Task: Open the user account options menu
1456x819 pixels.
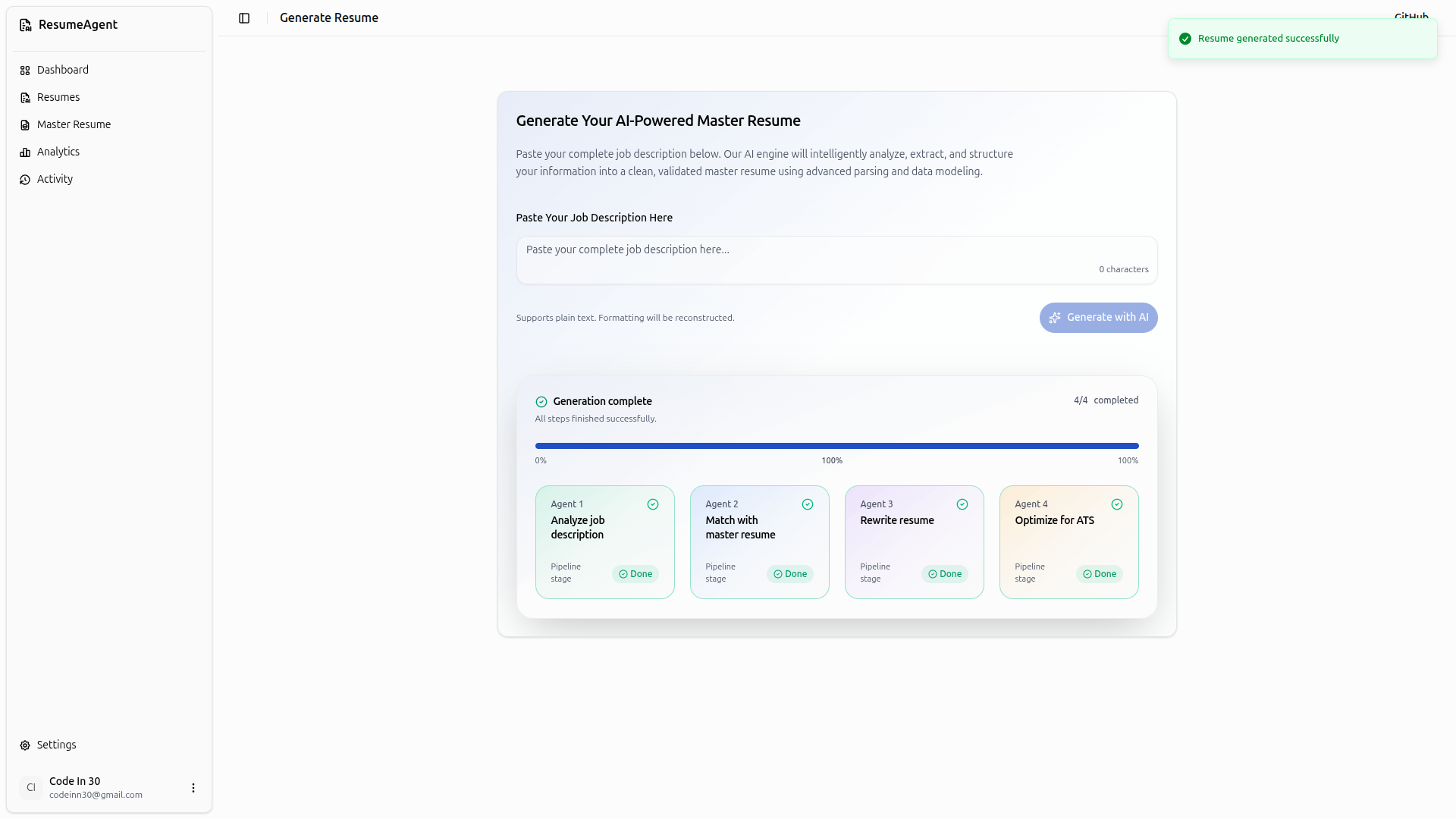Action: pos(193,788)
